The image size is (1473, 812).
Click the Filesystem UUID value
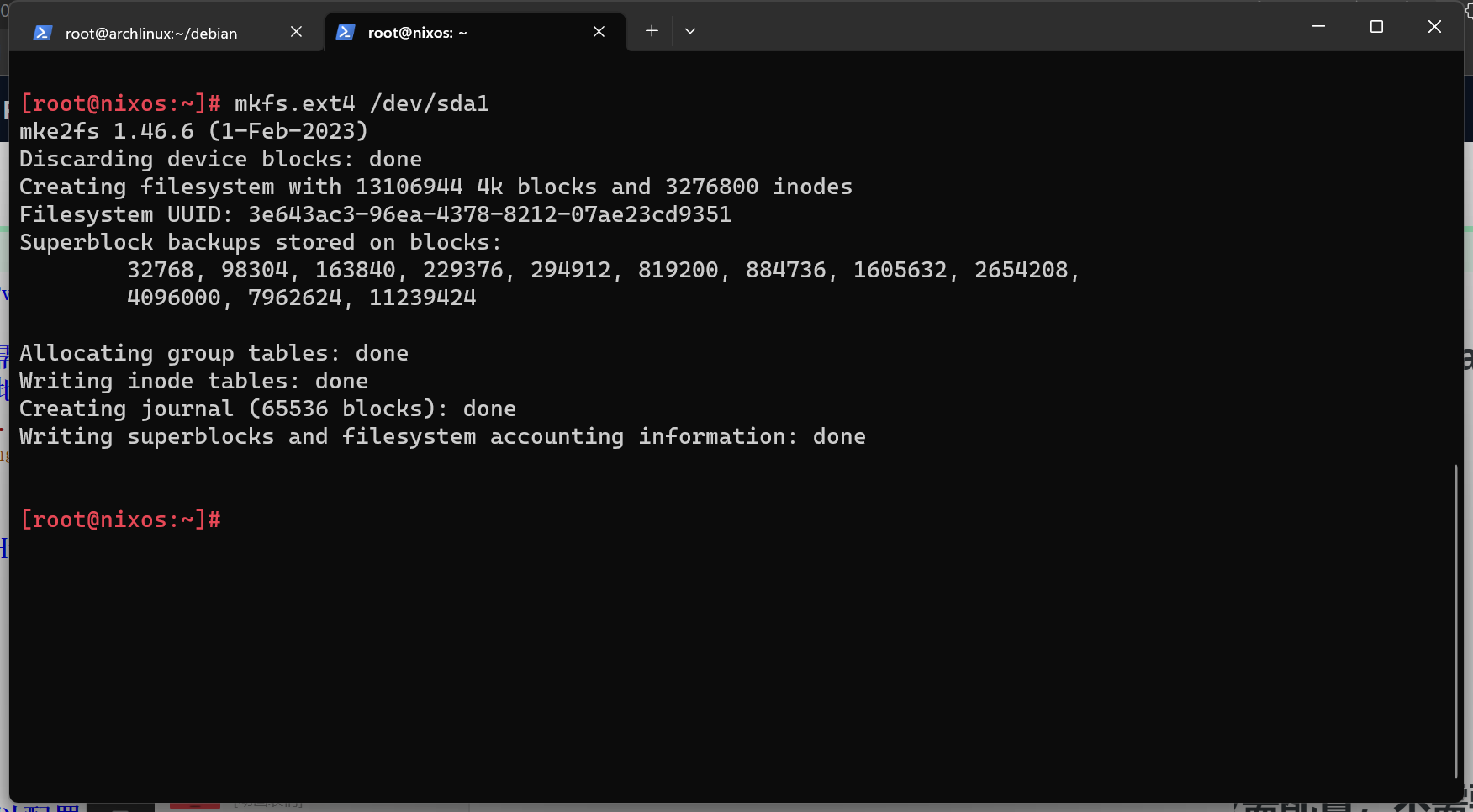[489, 214]
